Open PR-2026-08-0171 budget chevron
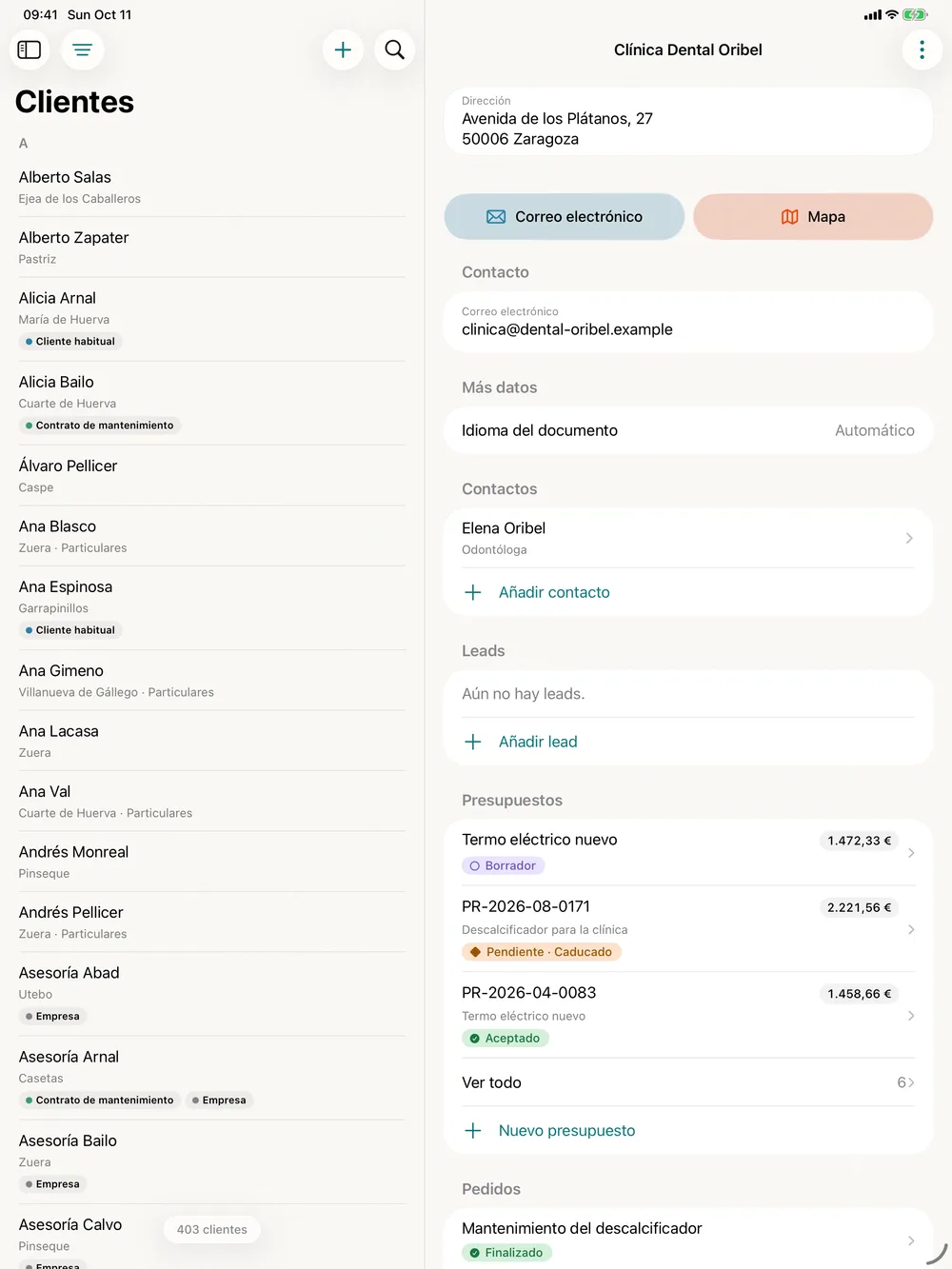The height and width of the screenshot is (1269, 952). click(x=911, y=929)
